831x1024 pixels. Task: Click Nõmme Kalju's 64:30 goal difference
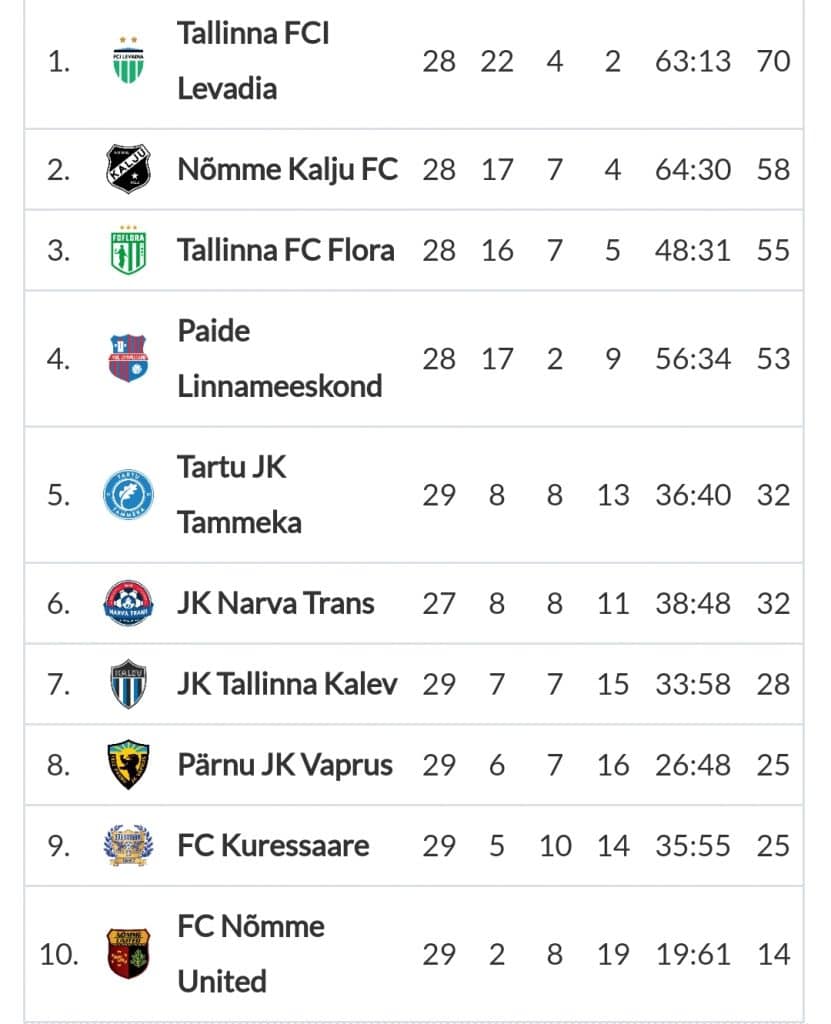pos(692,170)
